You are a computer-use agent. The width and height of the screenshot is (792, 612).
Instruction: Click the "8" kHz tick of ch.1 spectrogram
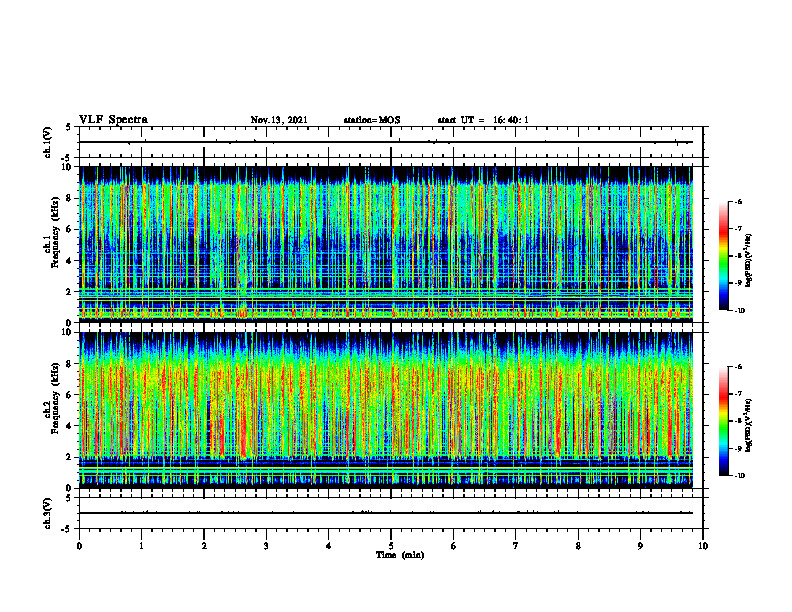click(70, 198)
